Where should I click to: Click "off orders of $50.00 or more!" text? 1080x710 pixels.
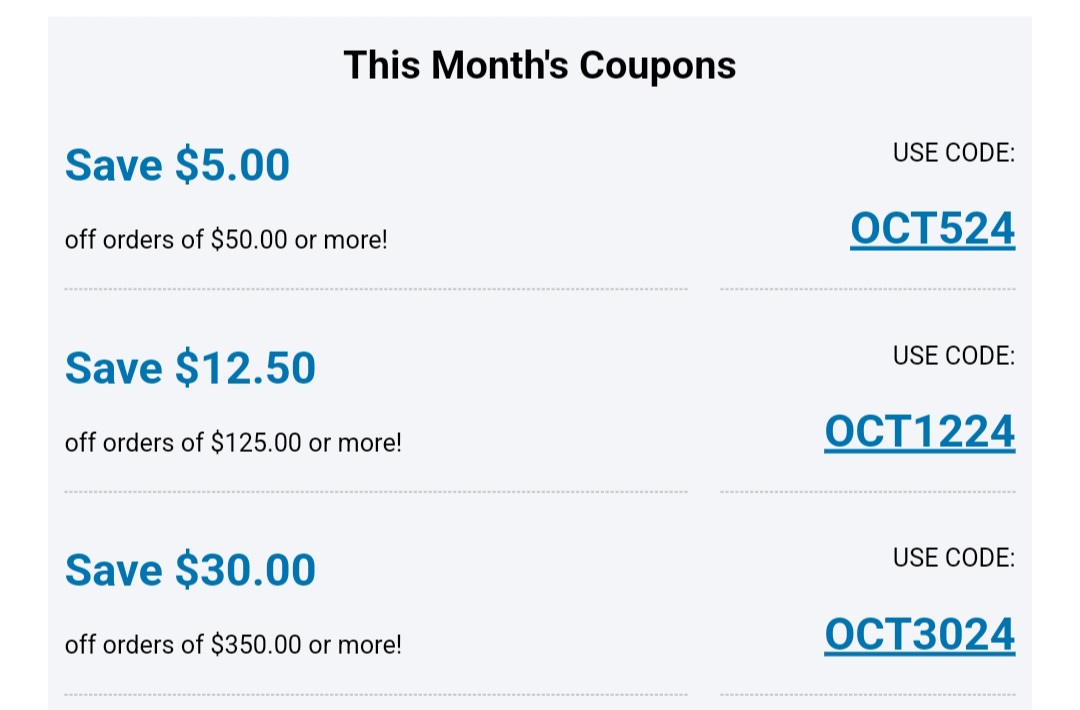226,240
